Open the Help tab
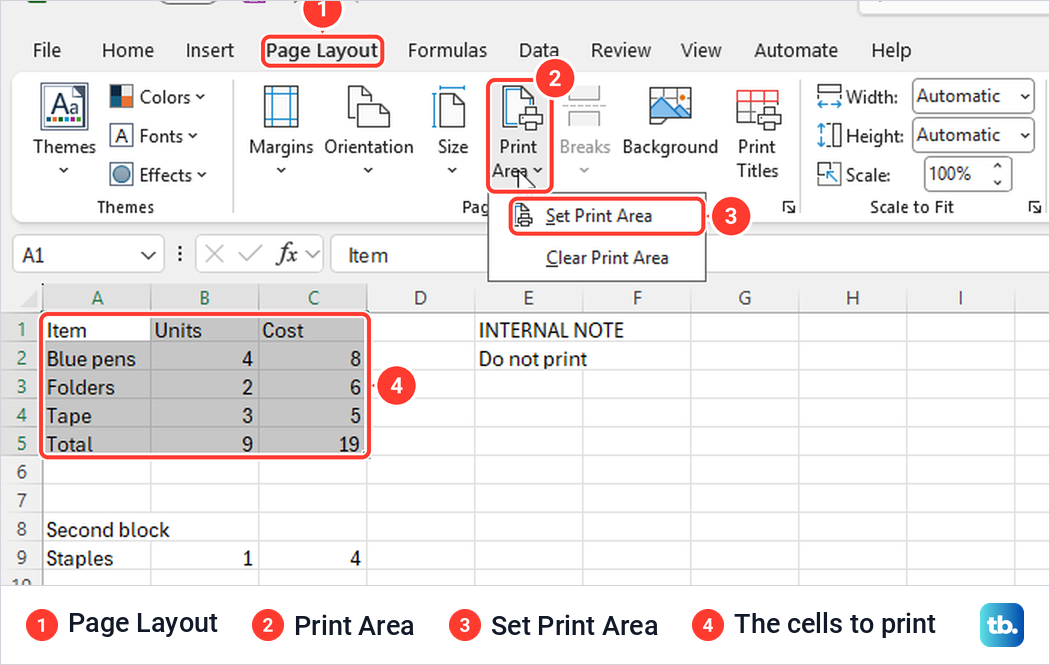Image resolution: width=1050 pixels, height=665 pixels. 891,51
